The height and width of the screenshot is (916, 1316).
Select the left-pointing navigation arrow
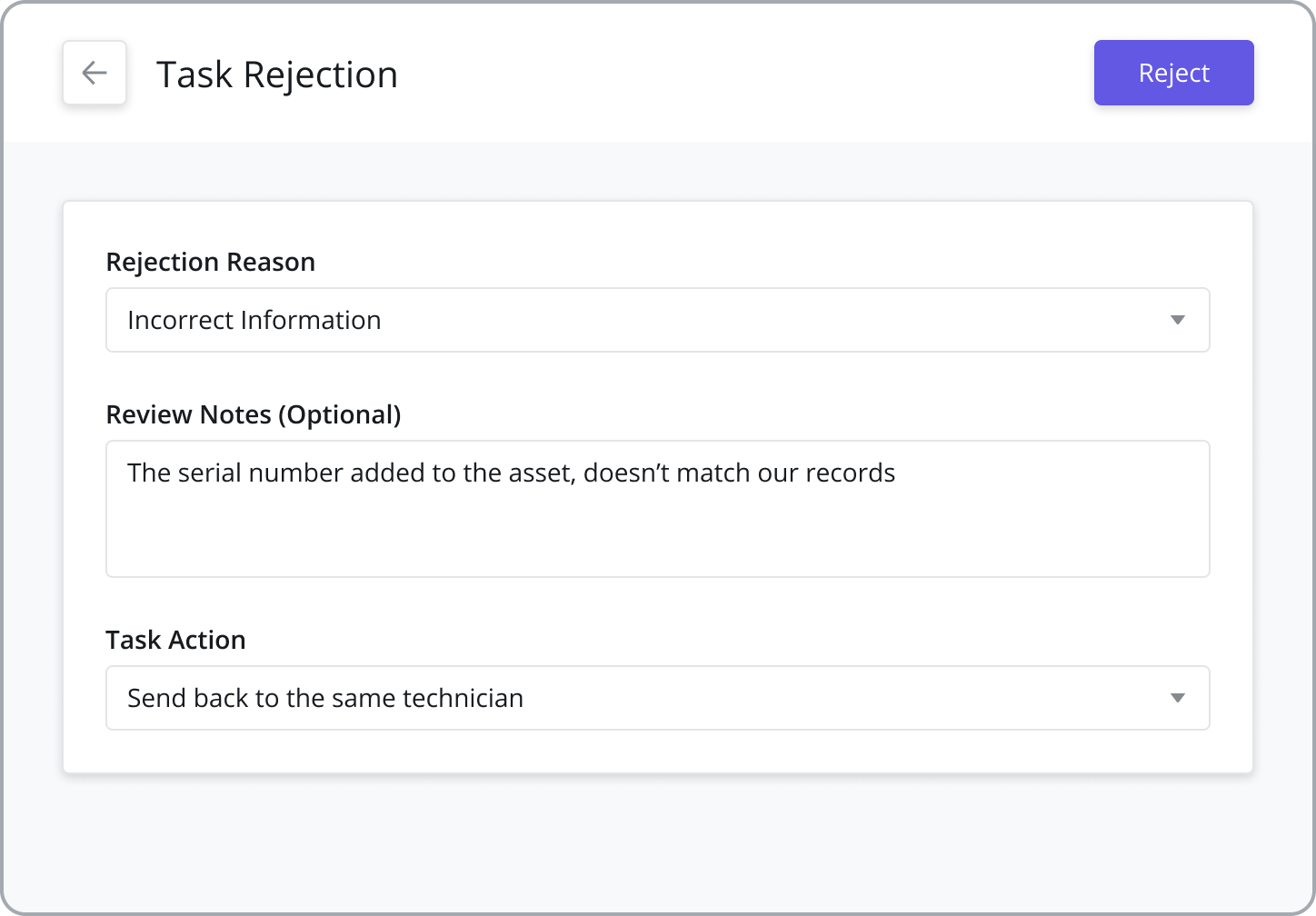[95, 73]
